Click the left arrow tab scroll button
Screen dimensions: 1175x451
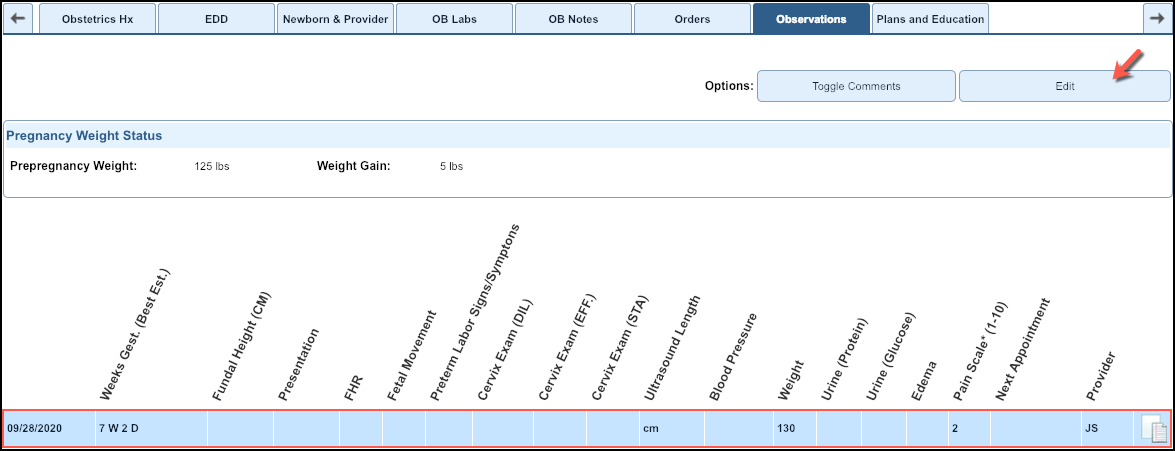point(20,18)
